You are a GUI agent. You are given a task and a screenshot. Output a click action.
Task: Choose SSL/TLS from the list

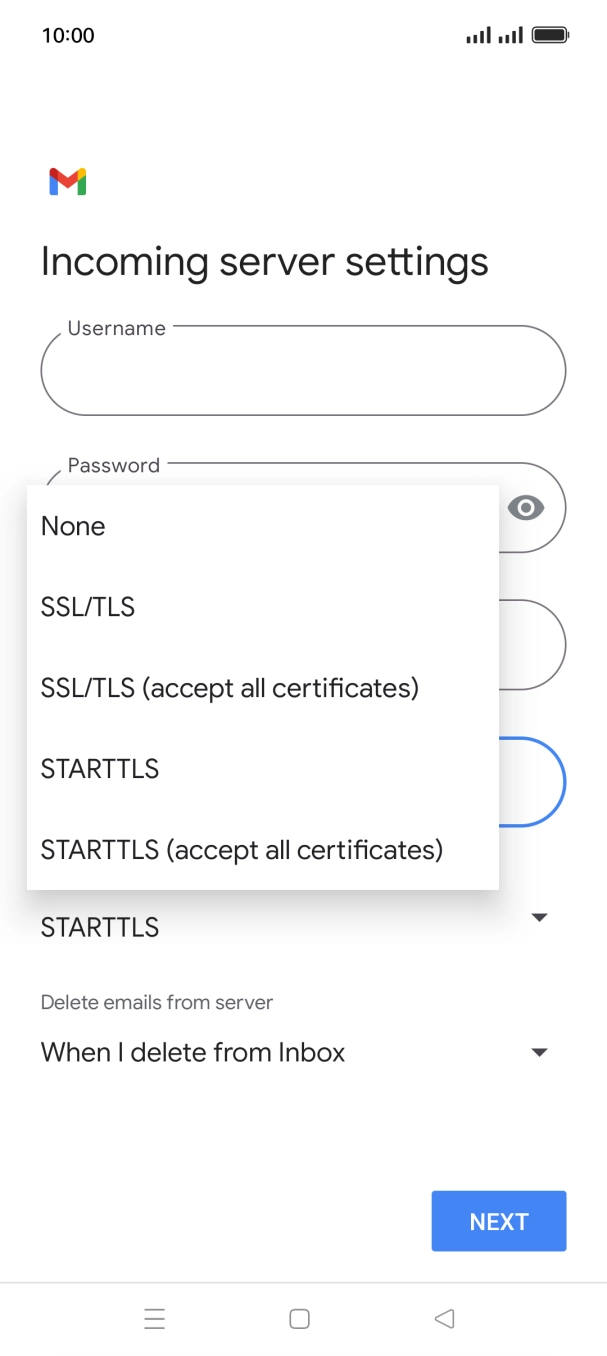pyautogui.click(x=88, y=607)
